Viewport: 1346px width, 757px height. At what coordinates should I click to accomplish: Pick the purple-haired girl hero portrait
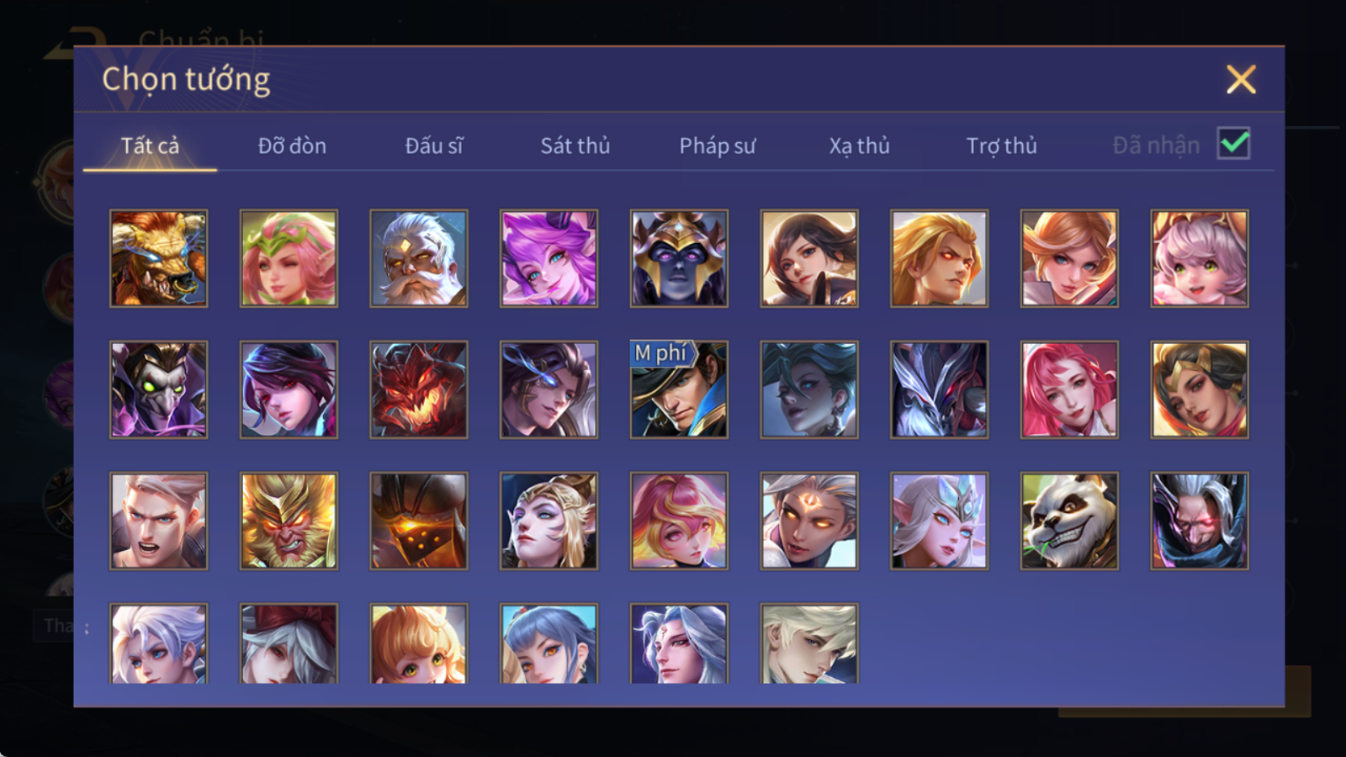[x=549, y=258]
